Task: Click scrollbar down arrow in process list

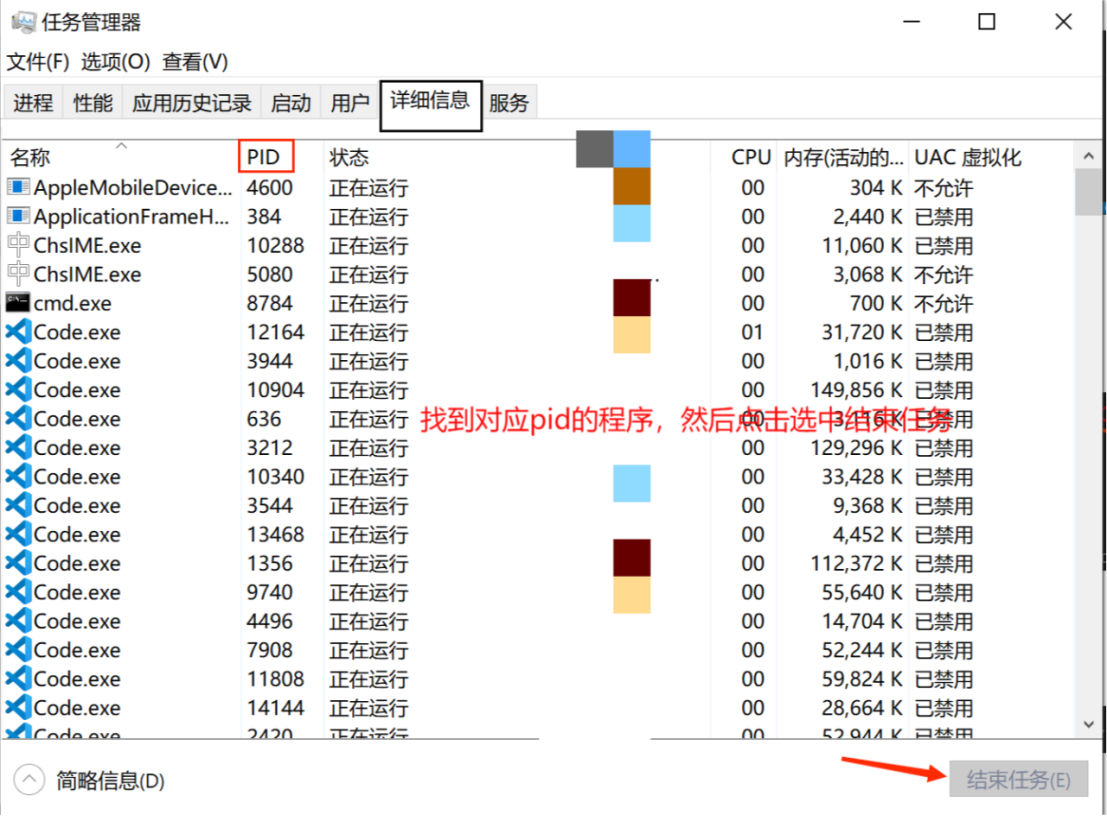Action: [x=1088, y=724]
